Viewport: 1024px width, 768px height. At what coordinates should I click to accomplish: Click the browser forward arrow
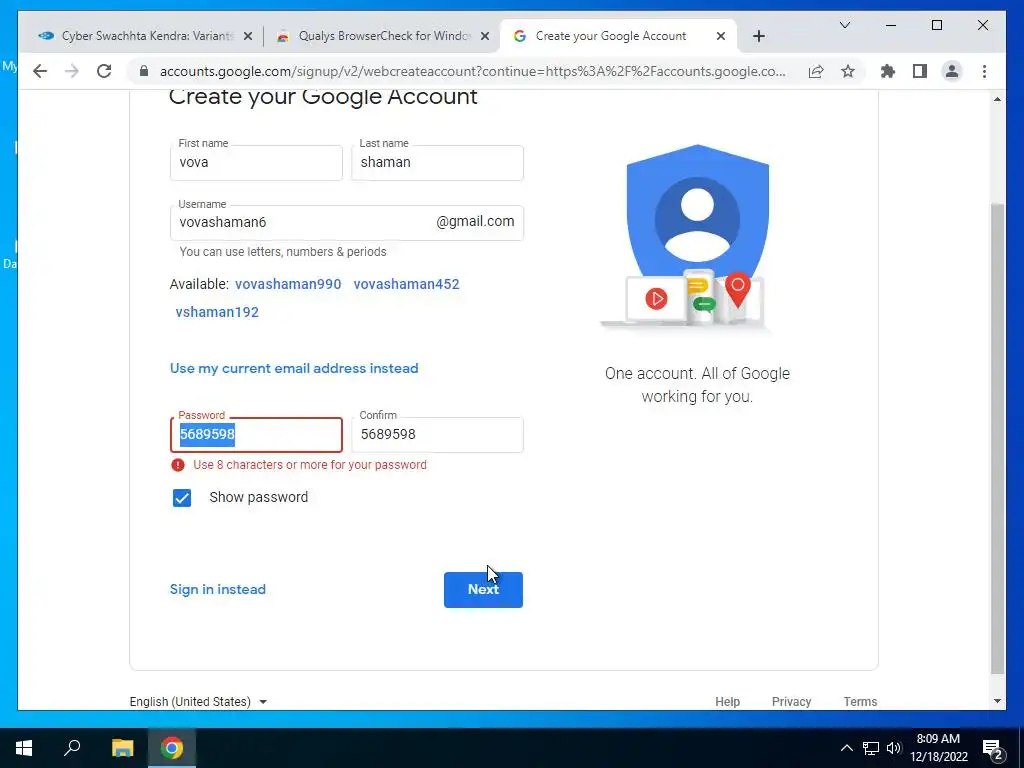point(72,71)
